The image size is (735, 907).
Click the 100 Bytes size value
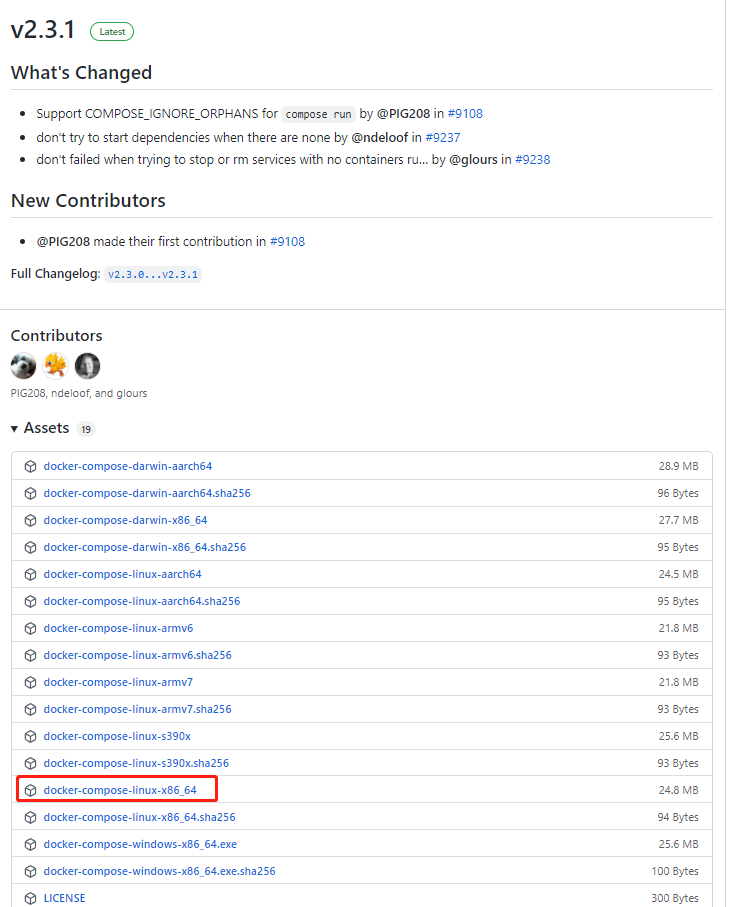[x=675, y=871]
